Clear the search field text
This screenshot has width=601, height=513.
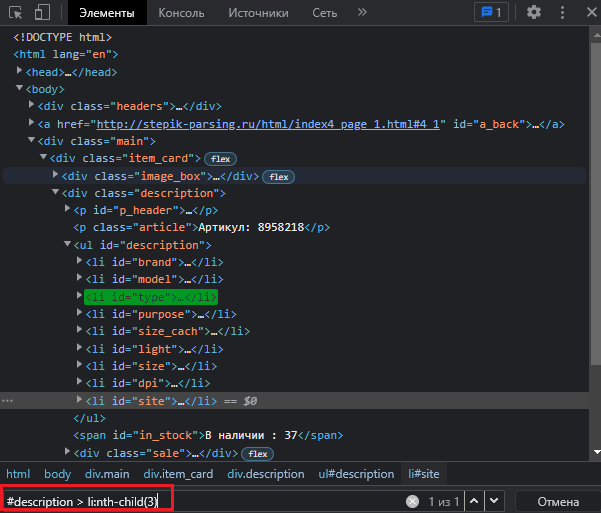click(412, 501)
